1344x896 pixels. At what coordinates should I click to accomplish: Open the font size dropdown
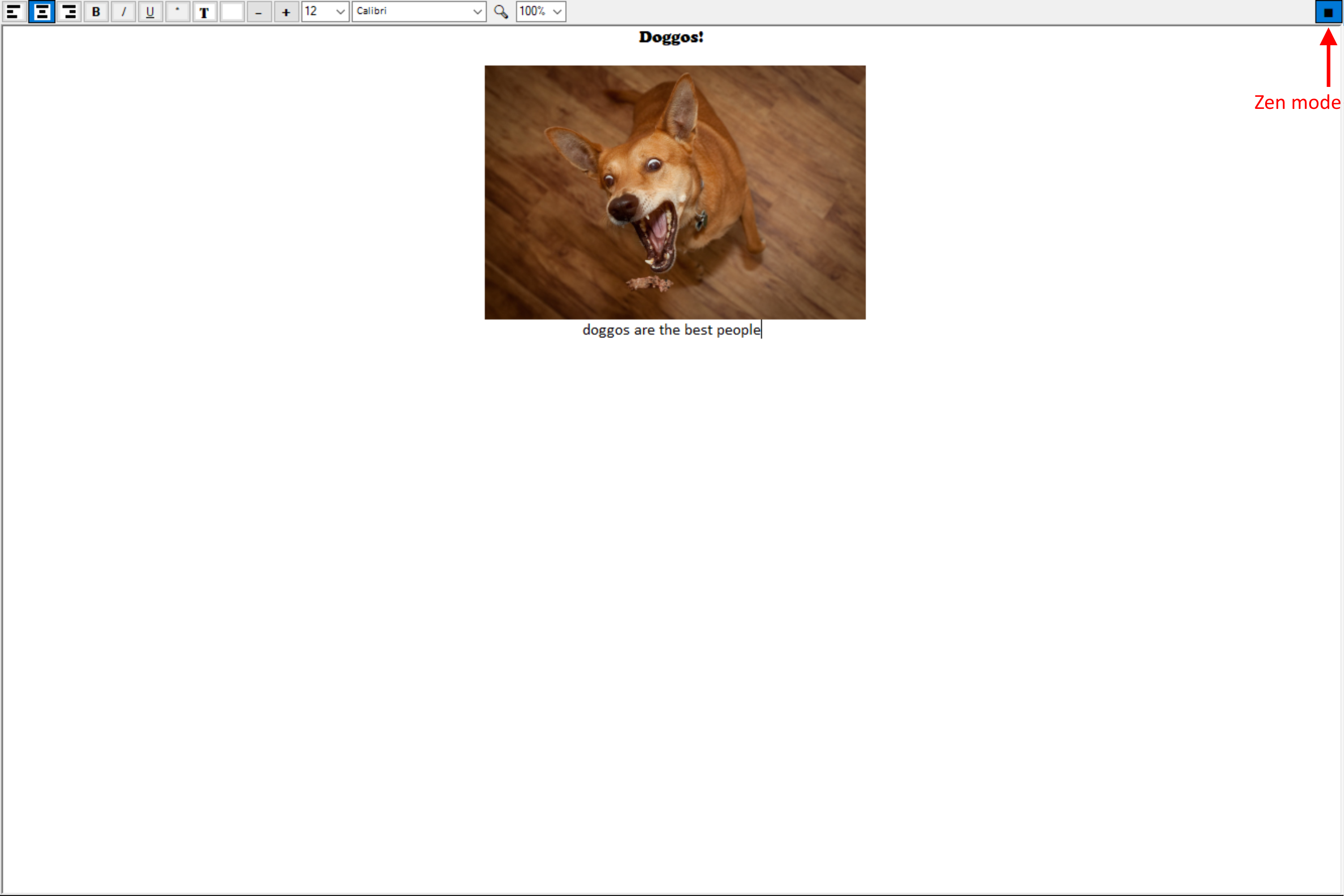(x=340, y=12)
